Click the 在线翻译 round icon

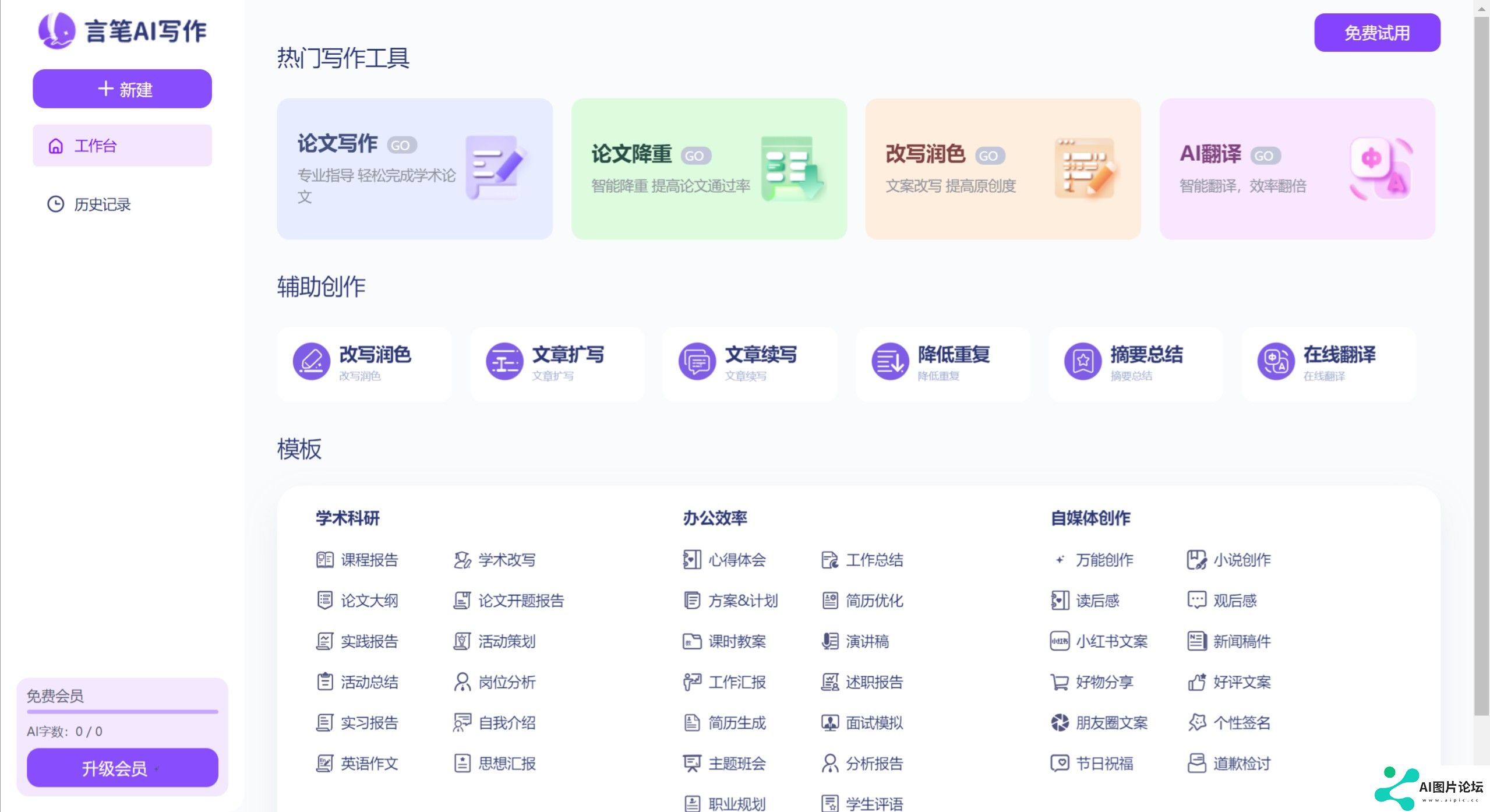tap(1276, 361)
